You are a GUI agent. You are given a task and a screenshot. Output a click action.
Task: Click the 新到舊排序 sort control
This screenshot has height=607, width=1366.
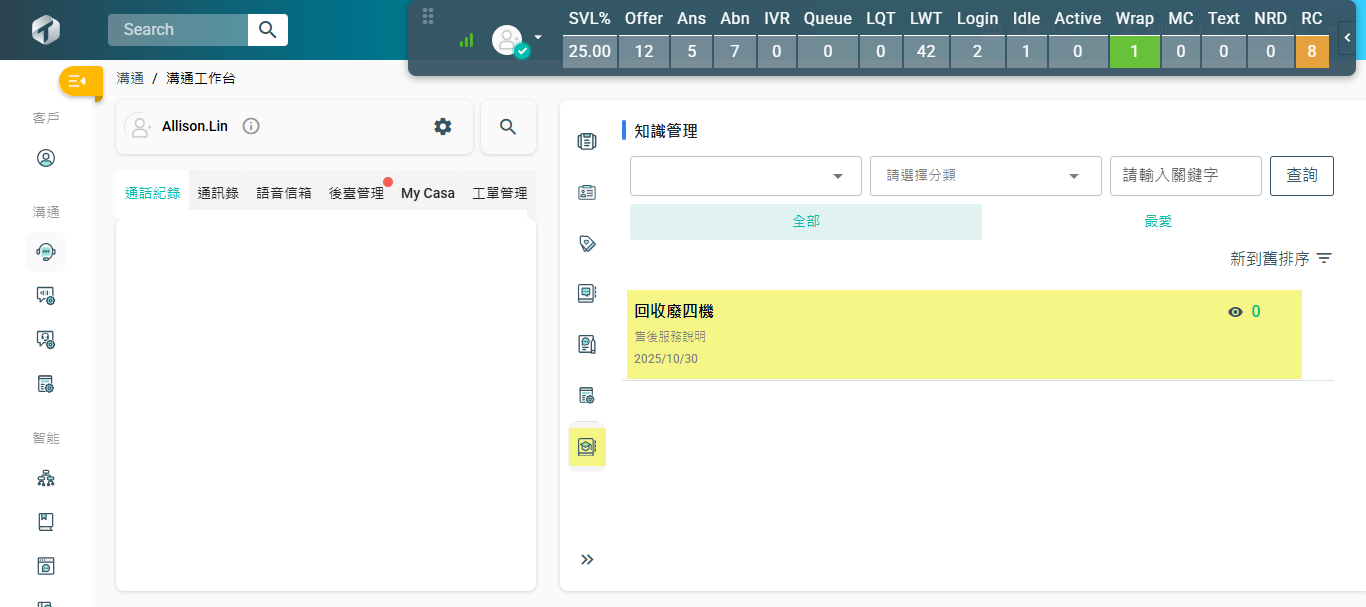(x=1280, y=259)
